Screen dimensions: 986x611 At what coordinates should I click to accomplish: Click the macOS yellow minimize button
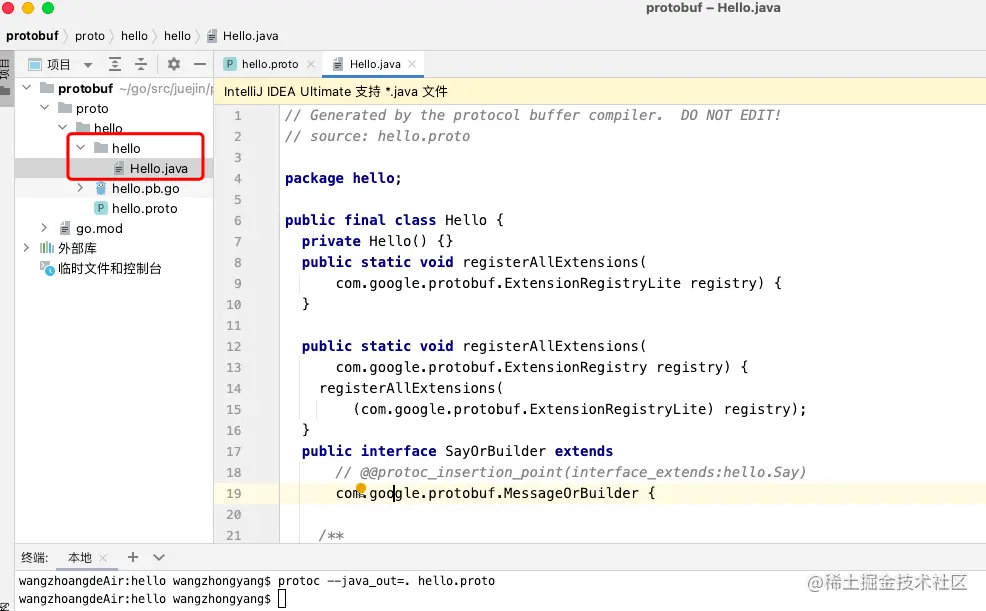tap(28, 8)
